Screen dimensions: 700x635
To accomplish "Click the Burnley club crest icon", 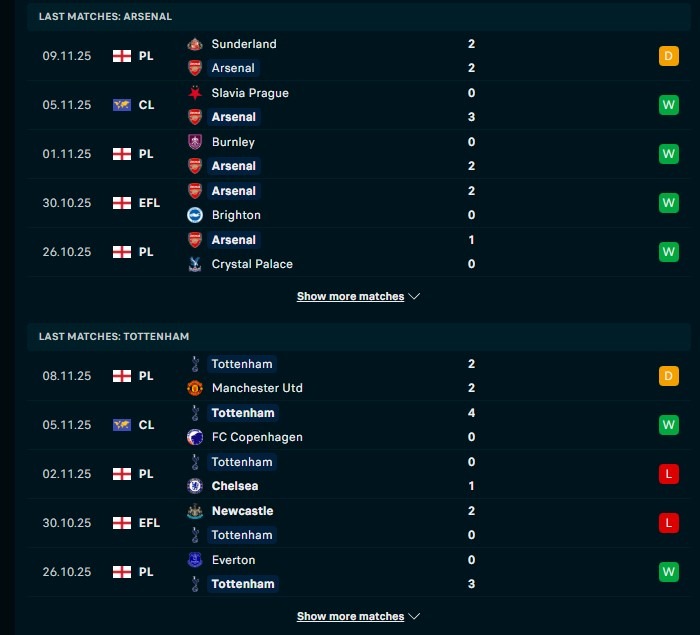I will (195, 142).
